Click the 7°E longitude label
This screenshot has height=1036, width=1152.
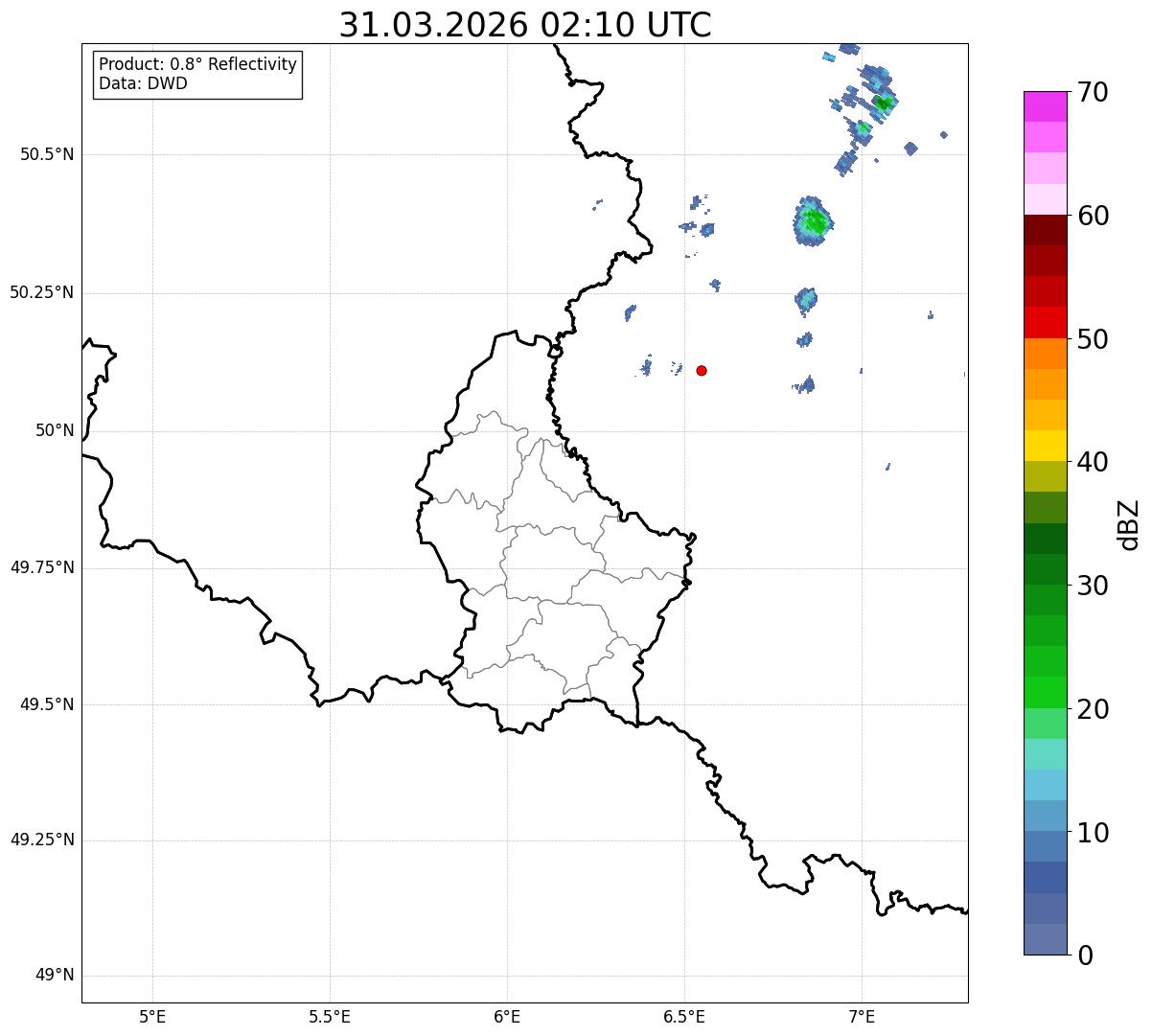click(862, 1016)
